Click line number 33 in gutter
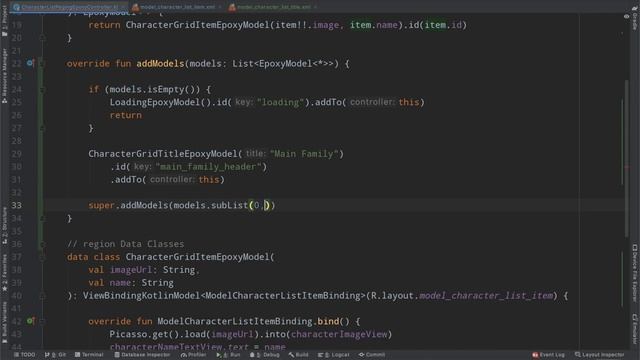 coord(16,205)
